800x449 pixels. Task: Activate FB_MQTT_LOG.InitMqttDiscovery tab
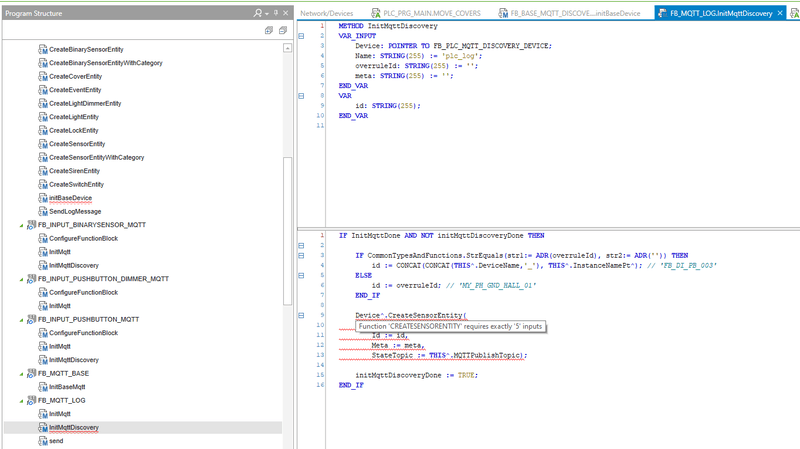(720, 13)
